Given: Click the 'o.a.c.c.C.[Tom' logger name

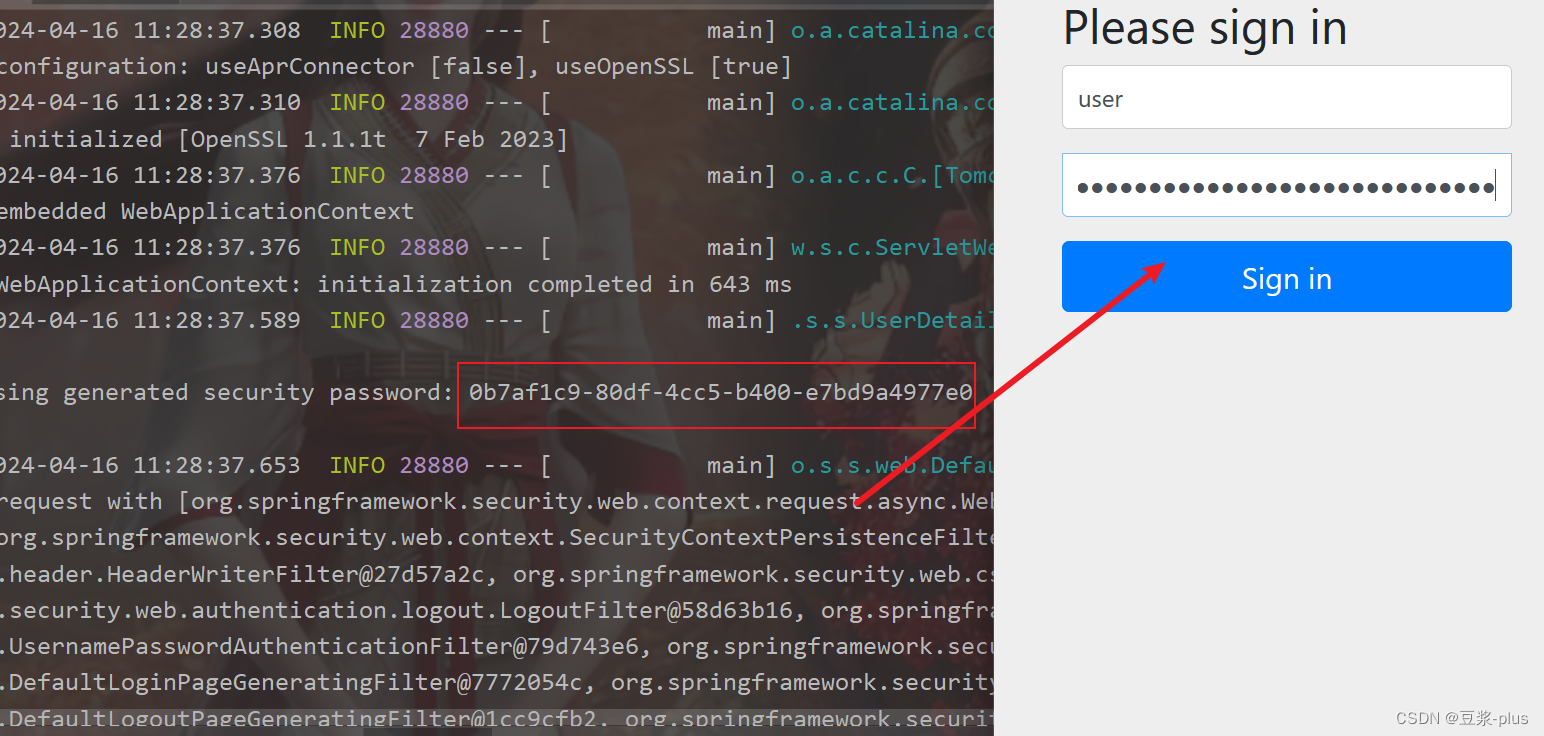Looking at the screenshot, I should point(892,175).
